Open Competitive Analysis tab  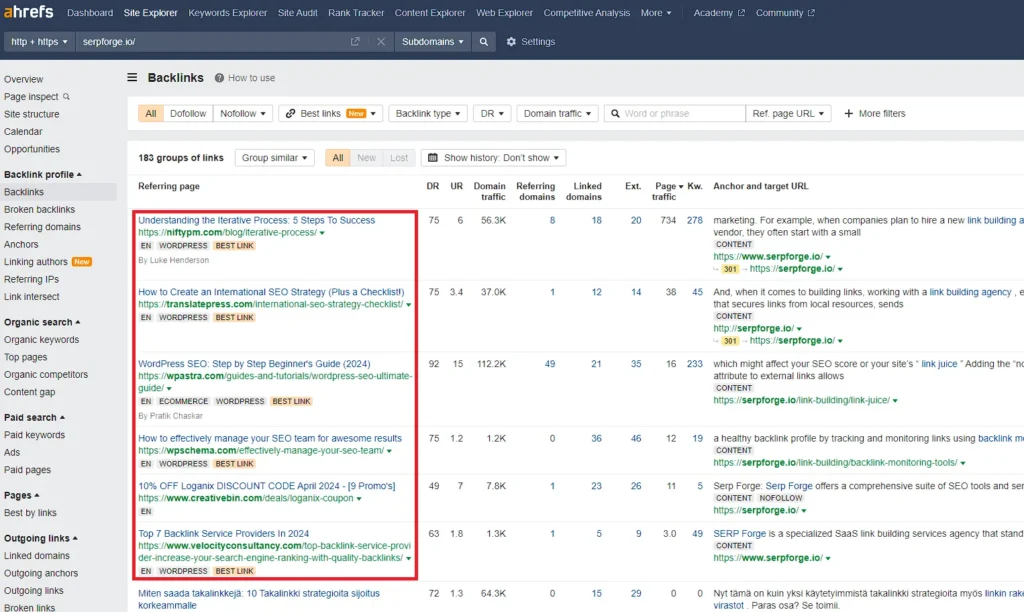pos(586,12)
